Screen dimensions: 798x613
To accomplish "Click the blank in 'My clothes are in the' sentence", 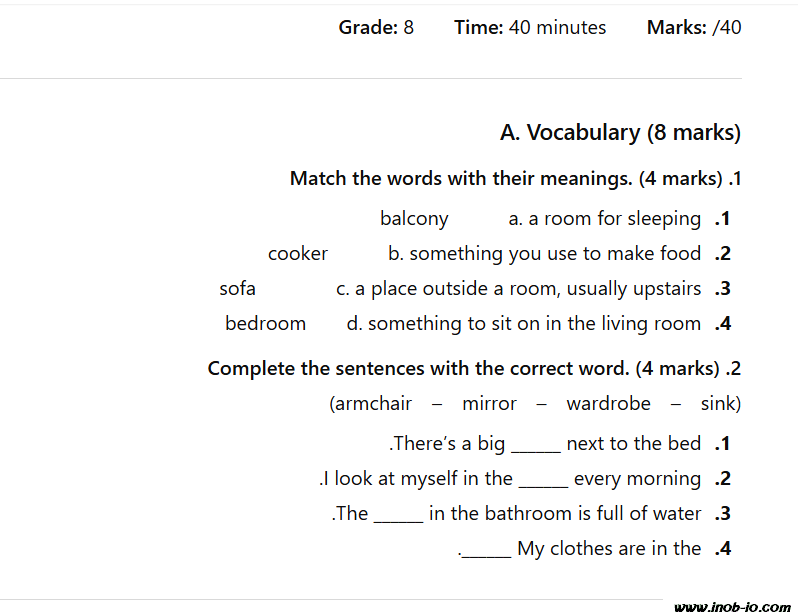I will 487,549.
